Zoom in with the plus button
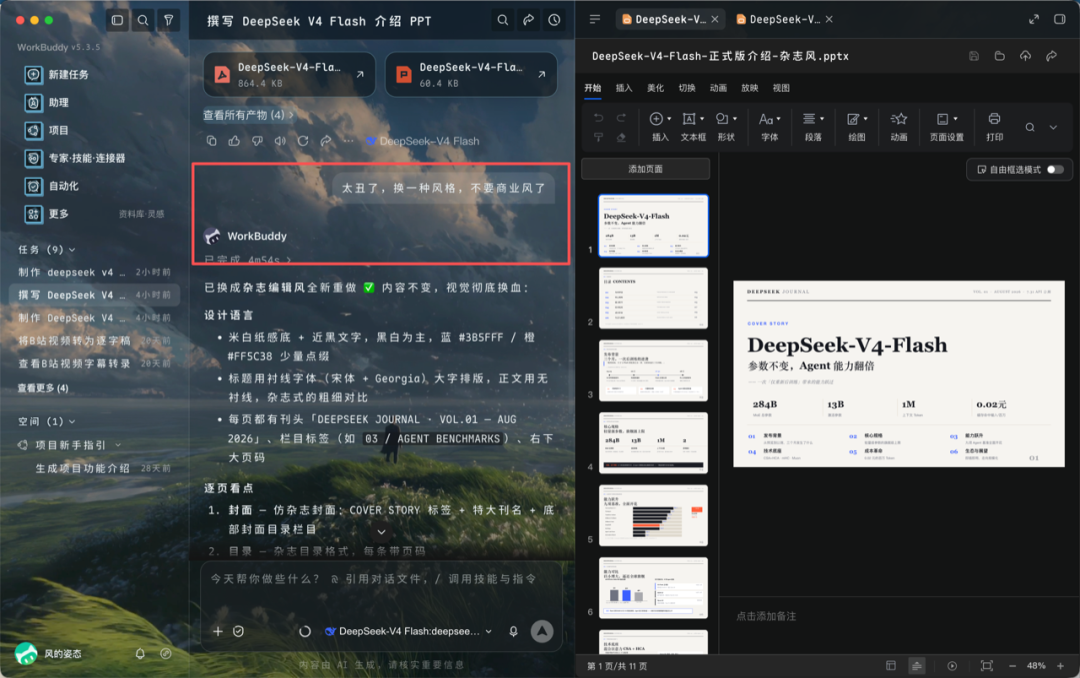The width and height of the screenshot is (1080, 678). (1060, 666)
